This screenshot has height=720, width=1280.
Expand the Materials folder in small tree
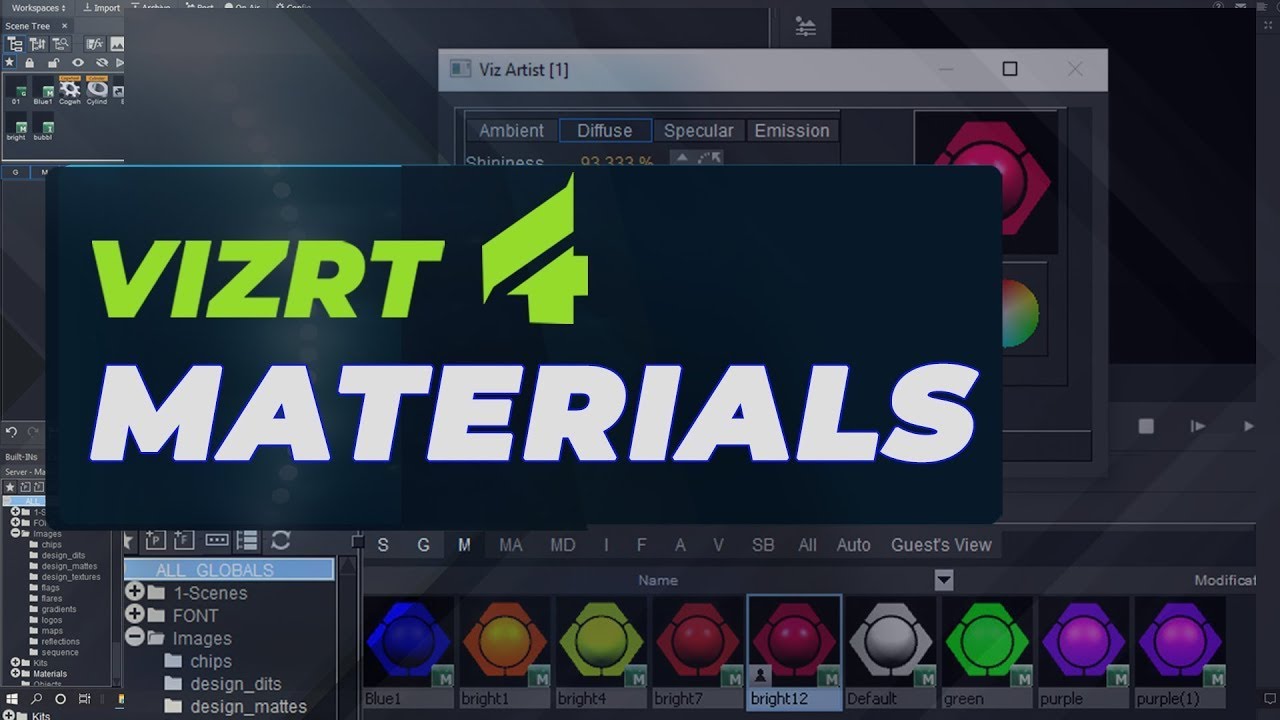(x=15, y=673)
